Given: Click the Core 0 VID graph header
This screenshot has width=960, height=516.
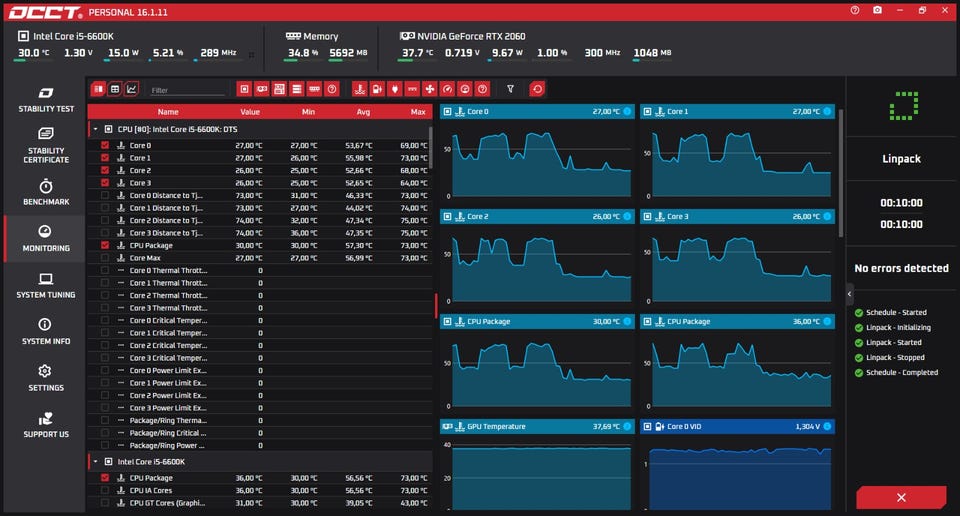Looking at the screenshot, I should [737, 427].
